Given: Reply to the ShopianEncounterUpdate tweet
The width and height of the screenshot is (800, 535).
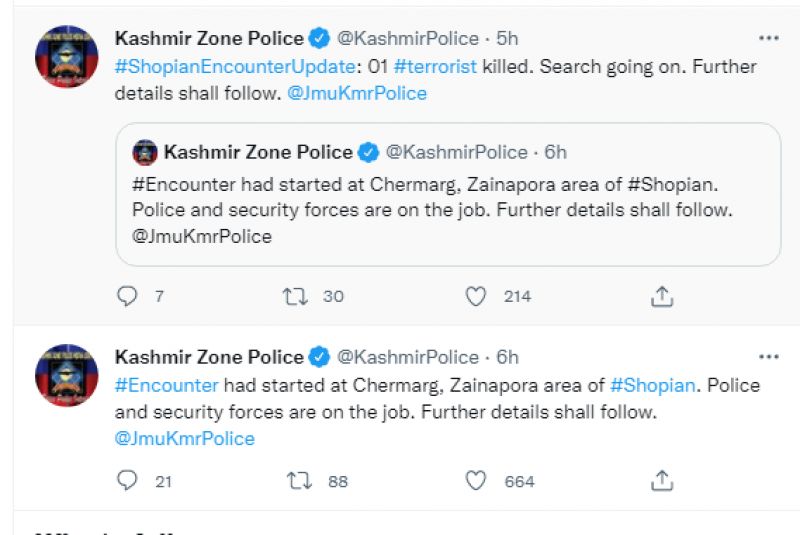Looking at the screenshot, I should pyautogui.click(x=127, y=296).
